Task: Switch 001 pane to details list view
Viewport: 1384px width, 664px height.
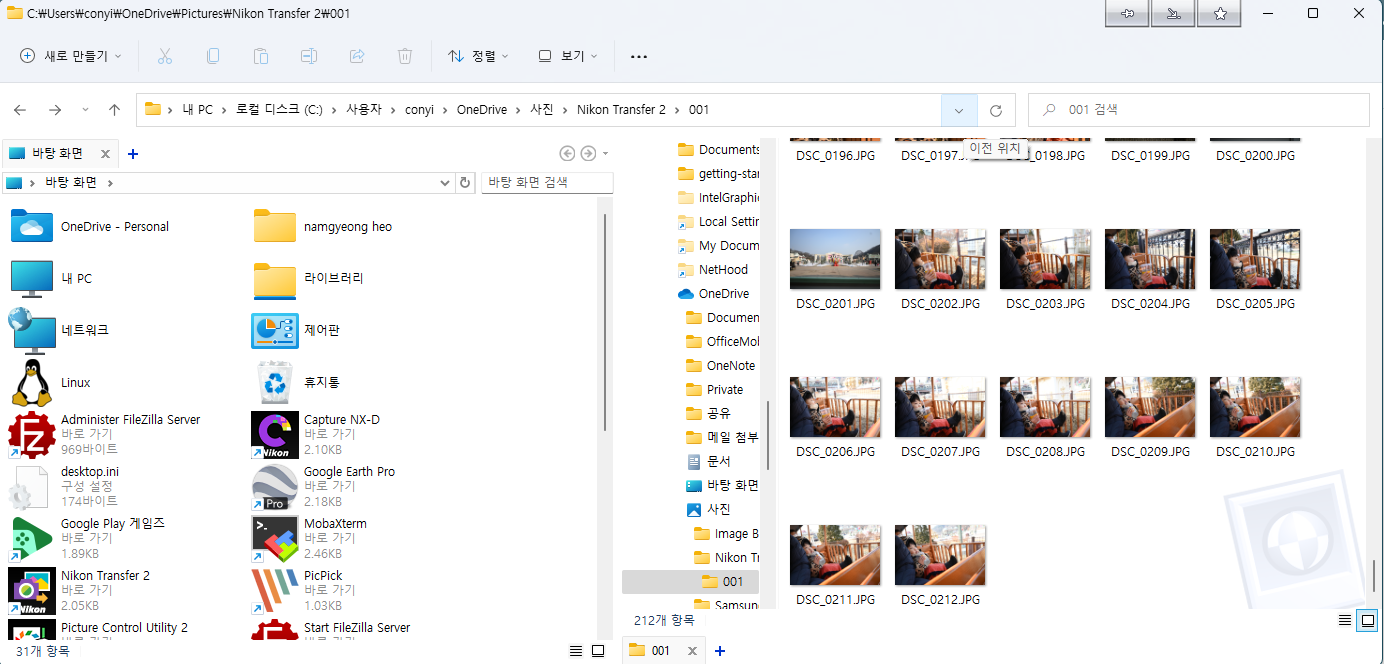Action: tap(1345, 621)
